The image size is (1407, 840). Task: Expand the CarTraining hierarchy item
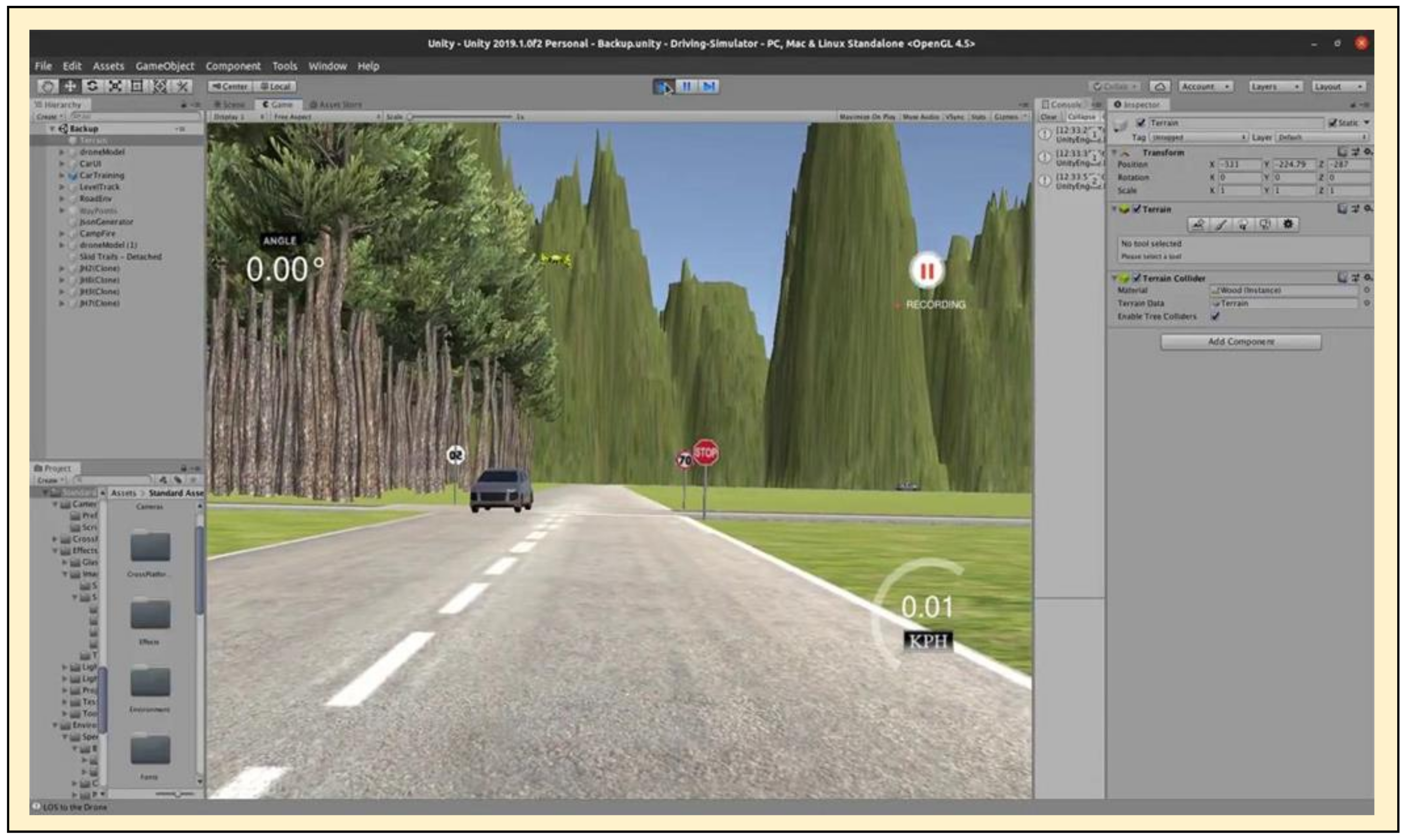[62, 176]
